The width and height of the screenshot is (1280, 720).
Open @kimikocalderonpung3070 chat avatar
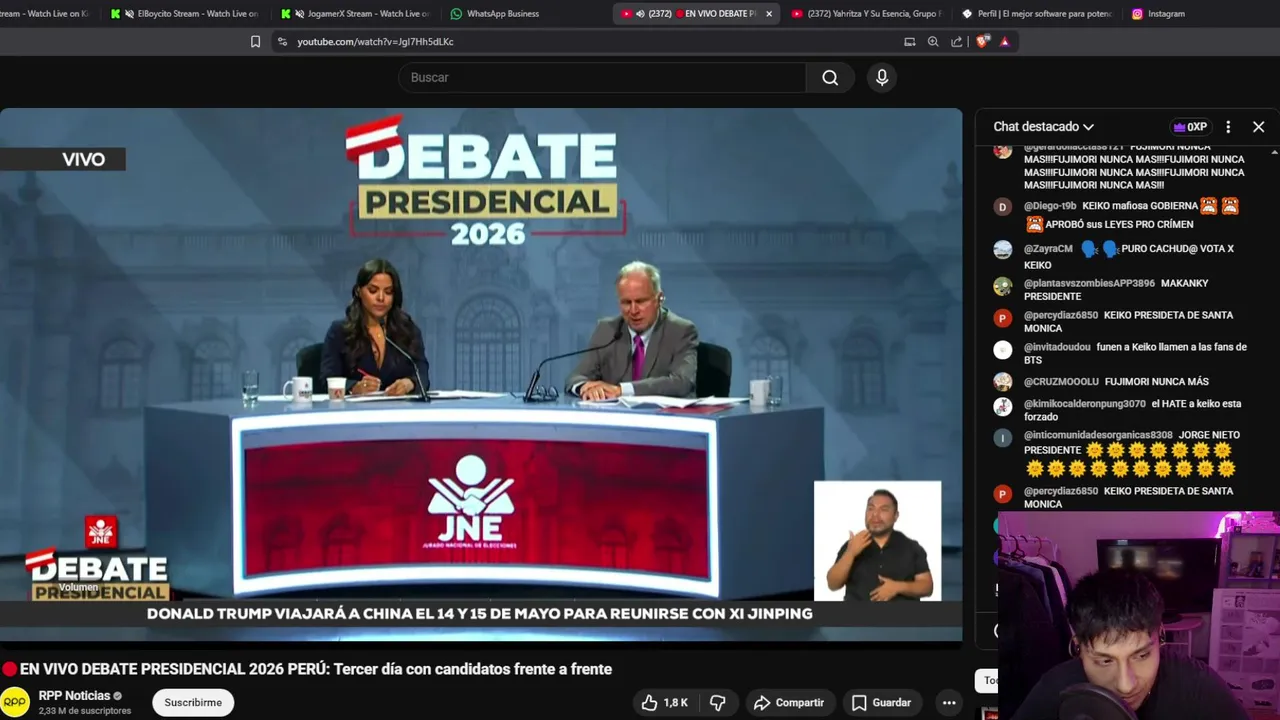tap(1002, 407)
